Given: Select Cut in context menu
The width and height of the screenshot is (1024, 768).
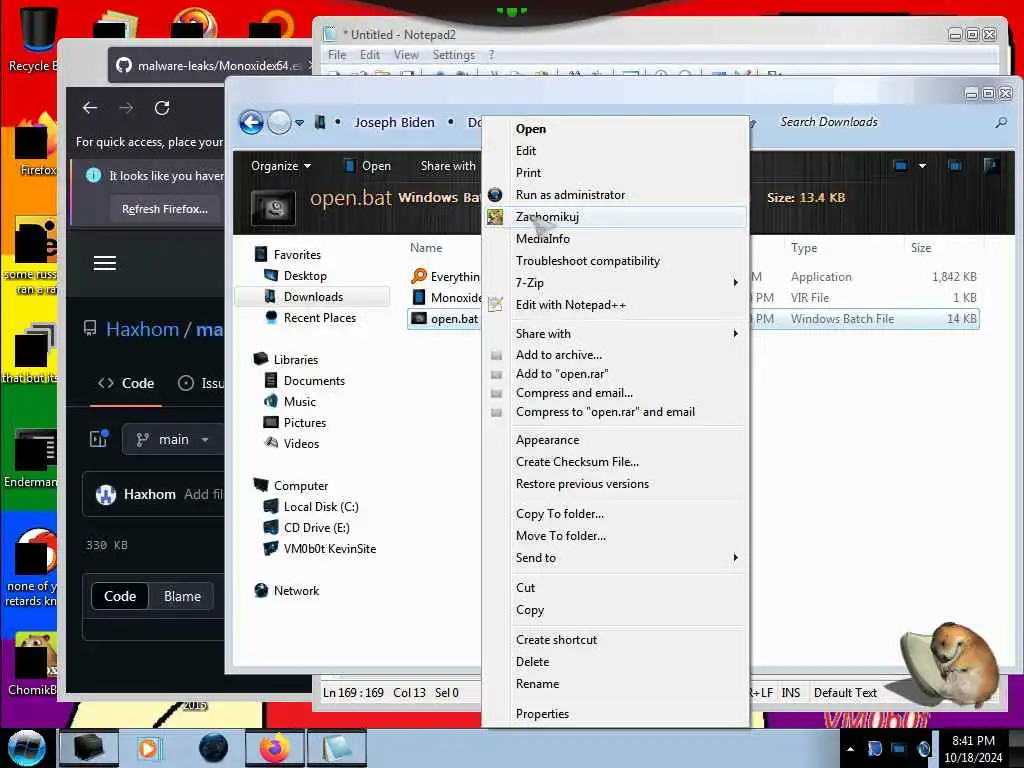Looking at the screenshot, I should tap(616, 588).
